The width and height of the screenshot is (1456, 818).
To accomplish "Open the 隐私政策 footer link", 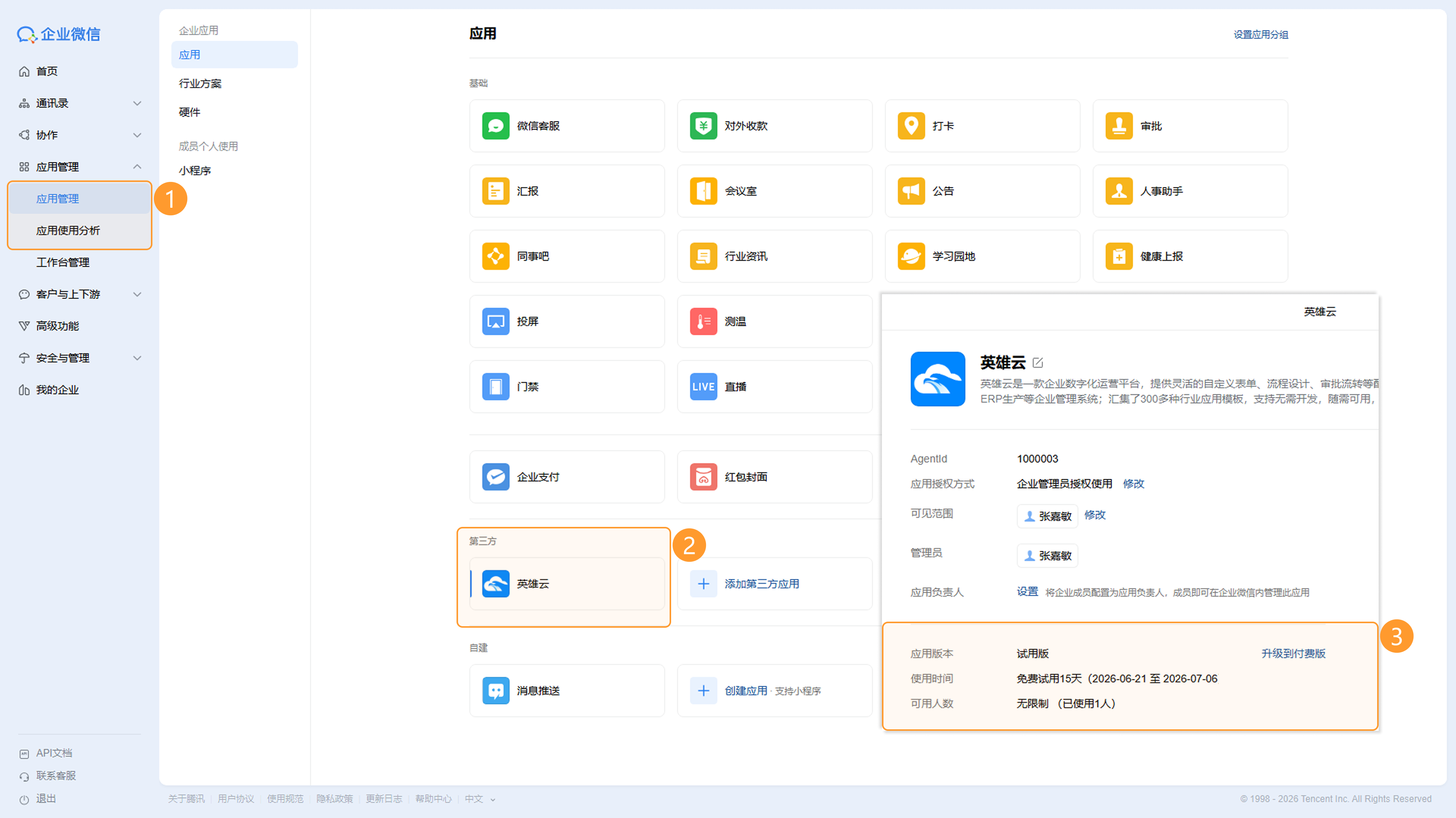I will pyautogui.click(x=334, y=799).
